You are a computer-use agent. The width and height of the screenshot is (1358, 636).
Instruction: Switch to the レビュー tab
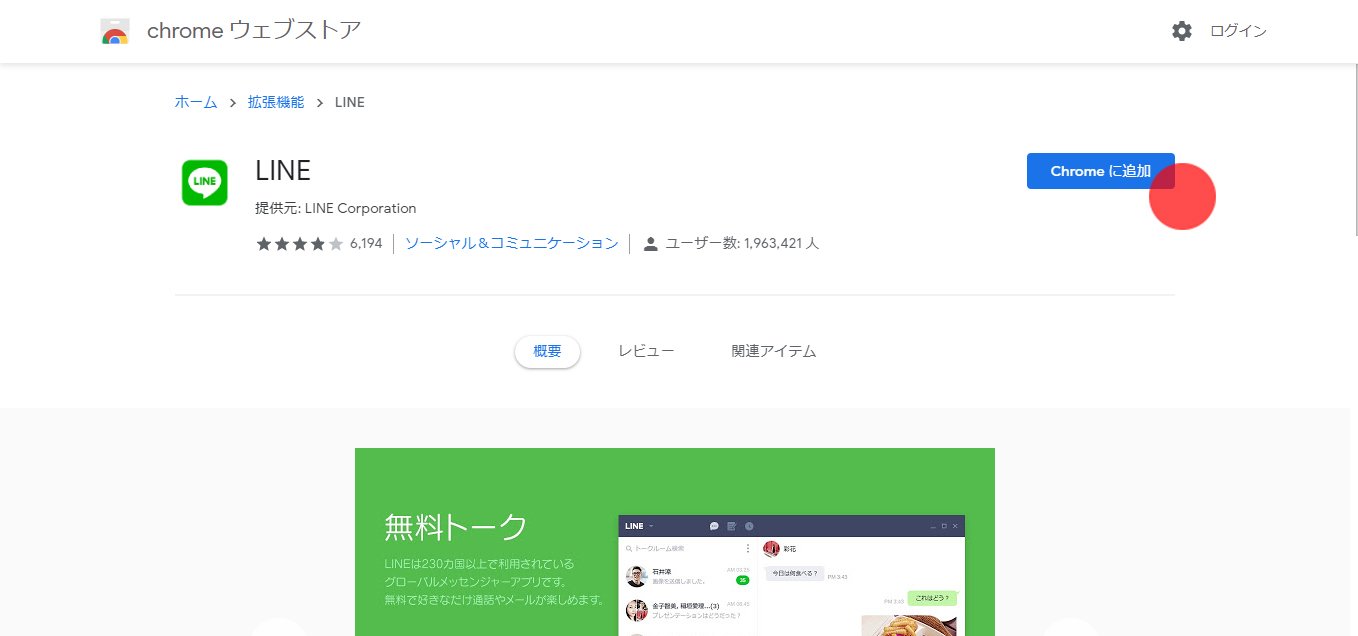(646, 351)
